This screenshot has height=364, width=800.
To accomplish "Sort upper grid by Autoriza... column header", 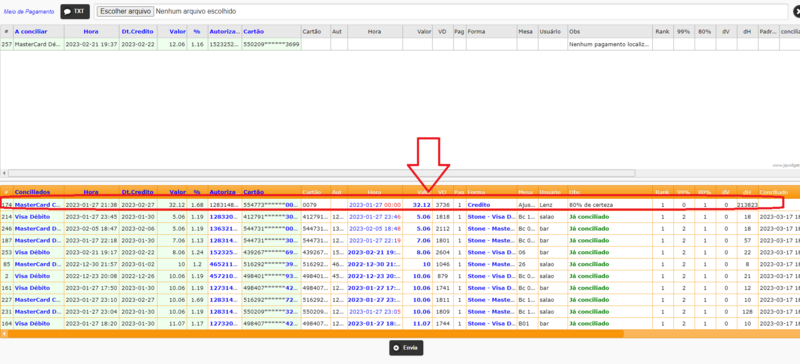I will point(224,32).
